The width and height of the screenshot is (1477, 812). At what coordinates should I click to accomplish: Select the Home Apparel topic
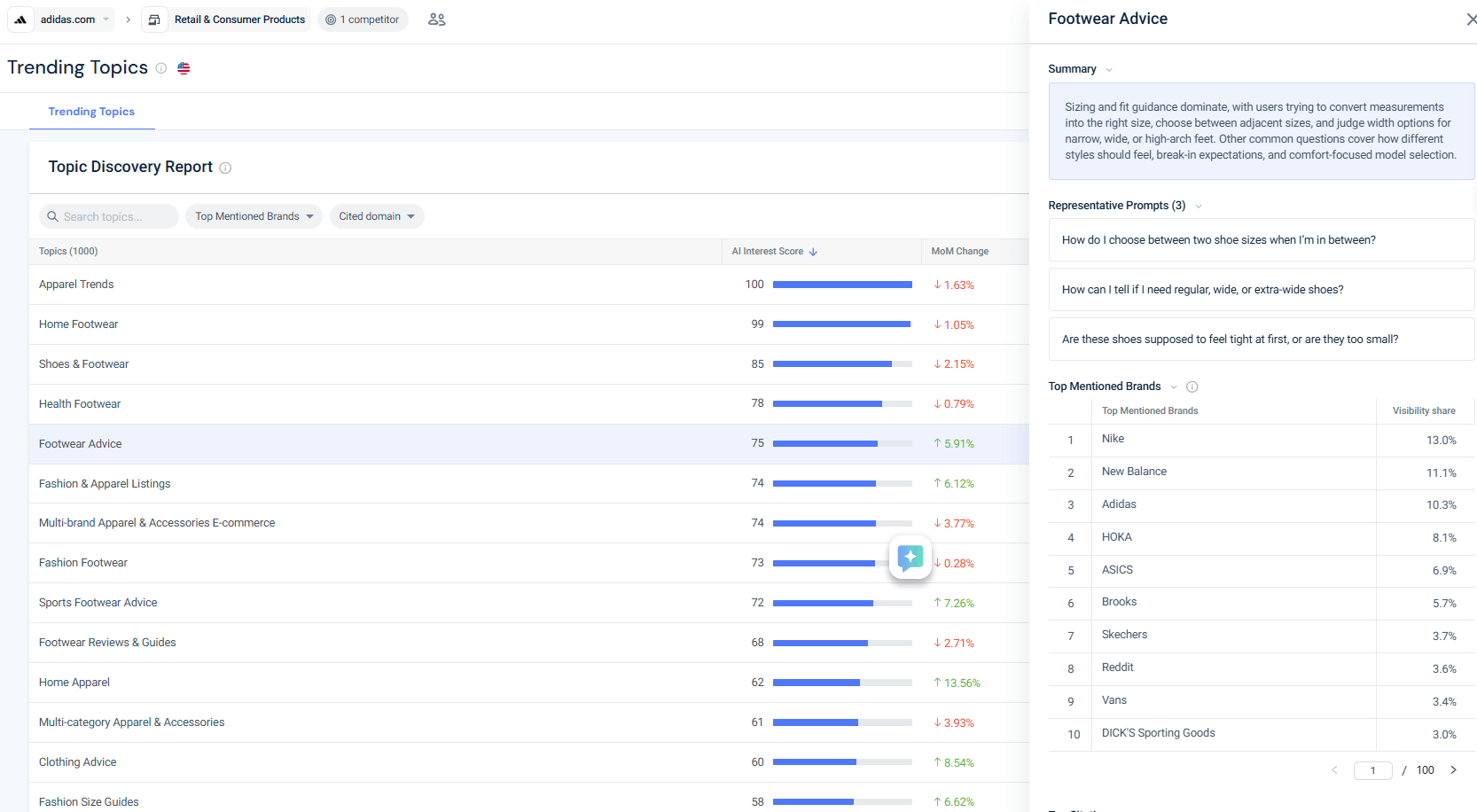(x=74, y=683)
